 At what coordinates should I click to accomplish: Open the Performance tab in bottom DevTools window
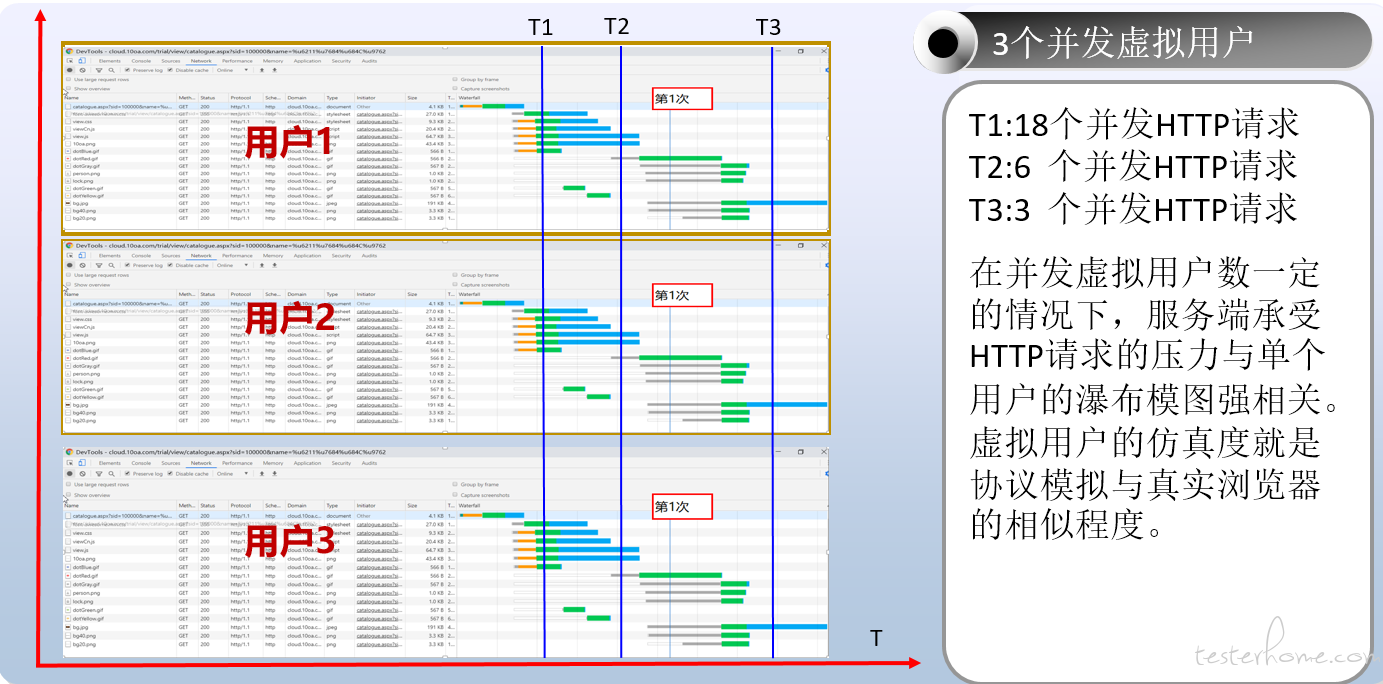coord(237,463)
